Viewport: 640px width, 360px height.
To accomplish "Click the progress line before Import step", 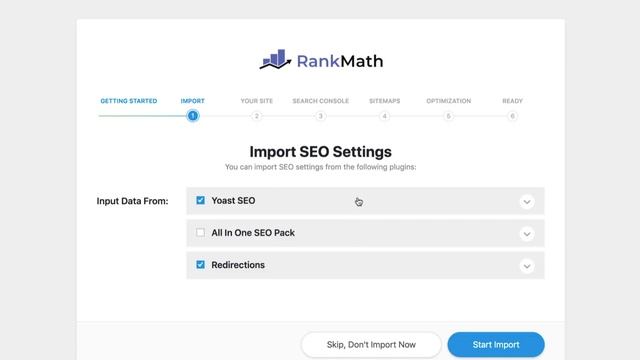I will pos(142,116).
